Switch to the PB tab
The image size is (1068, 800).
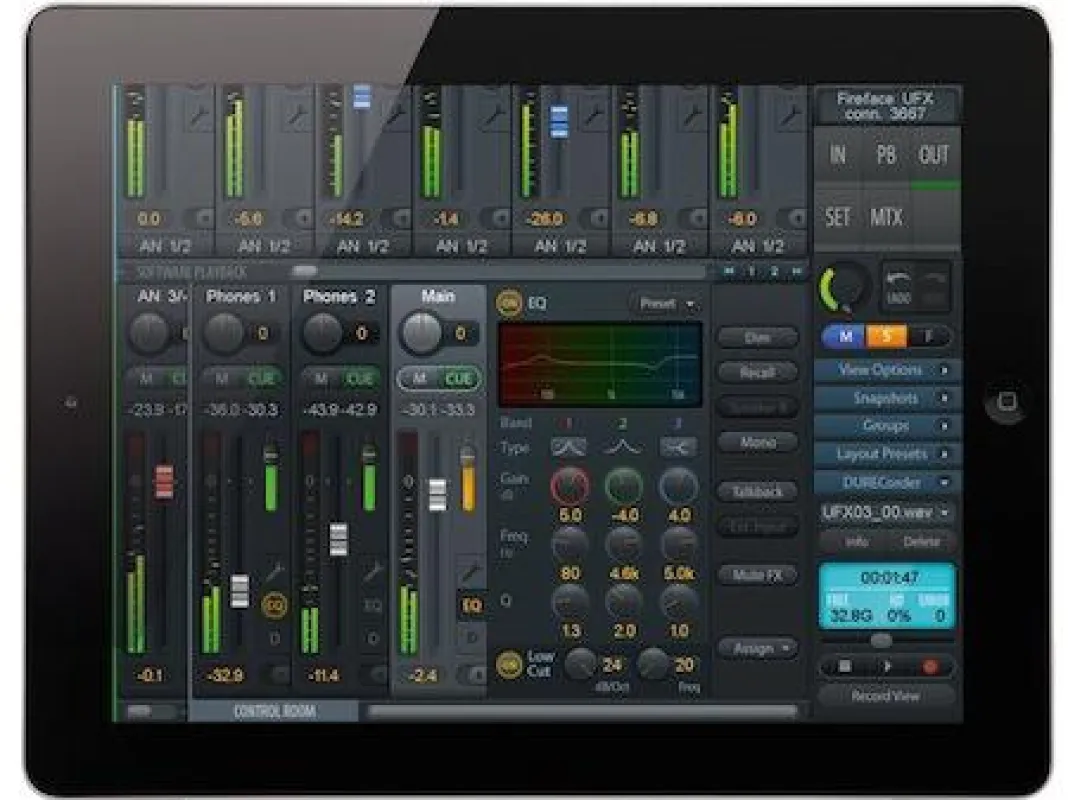[885, 155]
